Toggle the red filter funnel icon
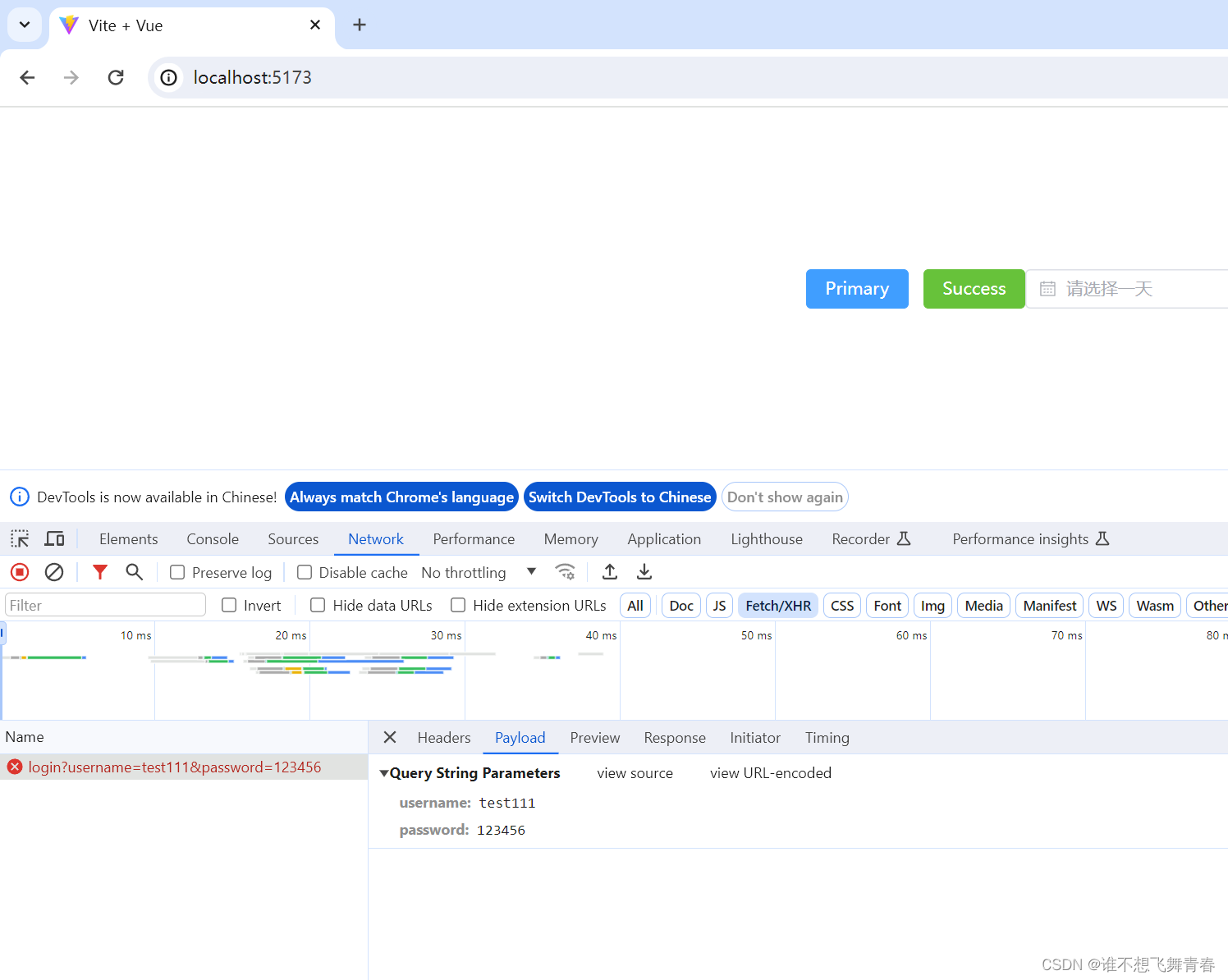The height and width of the screenshot is (980, 1228). click(100, 572)
